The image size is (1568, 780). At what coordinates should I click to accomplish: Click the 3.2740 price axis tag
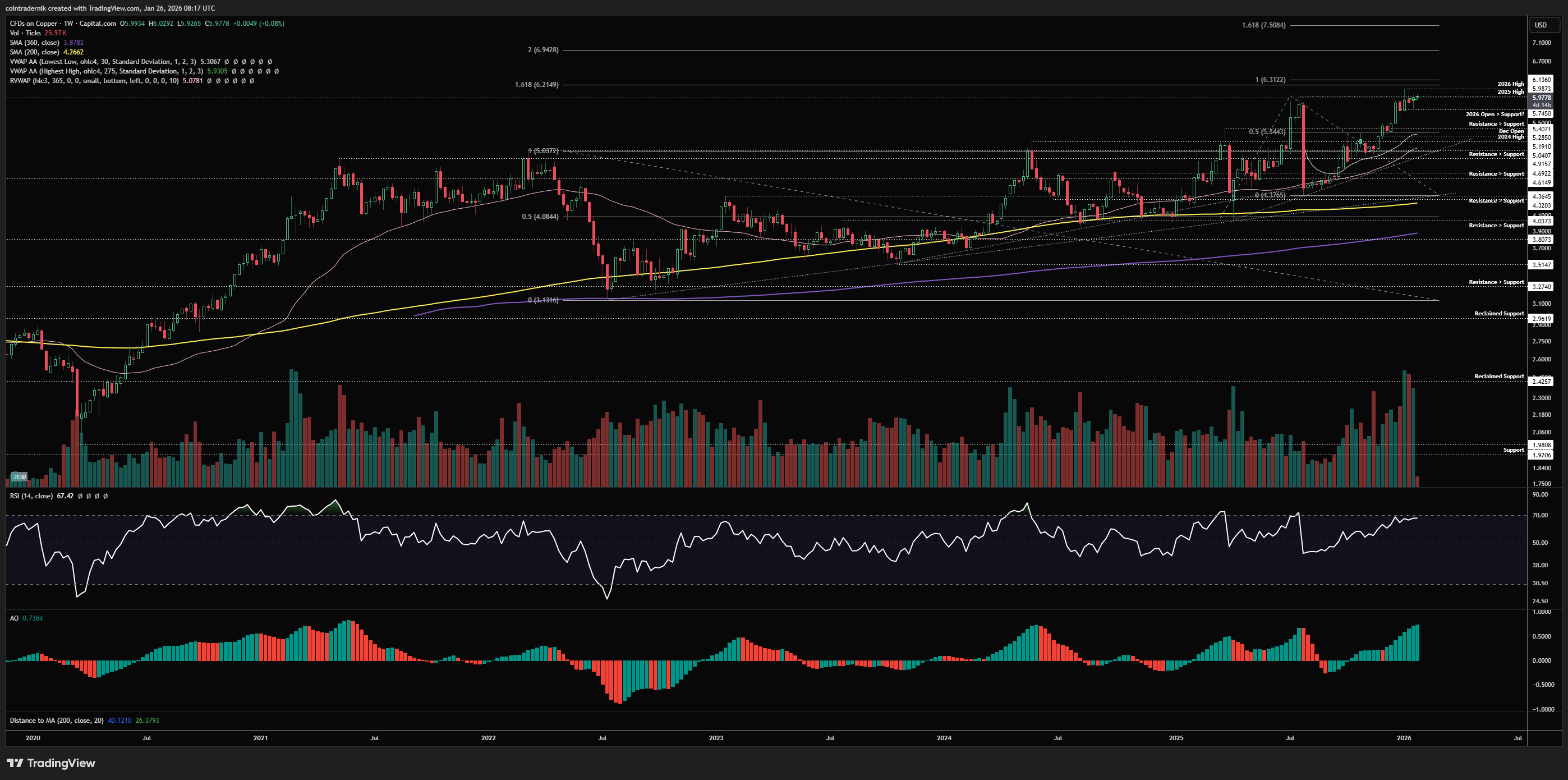coord(1541,287)
